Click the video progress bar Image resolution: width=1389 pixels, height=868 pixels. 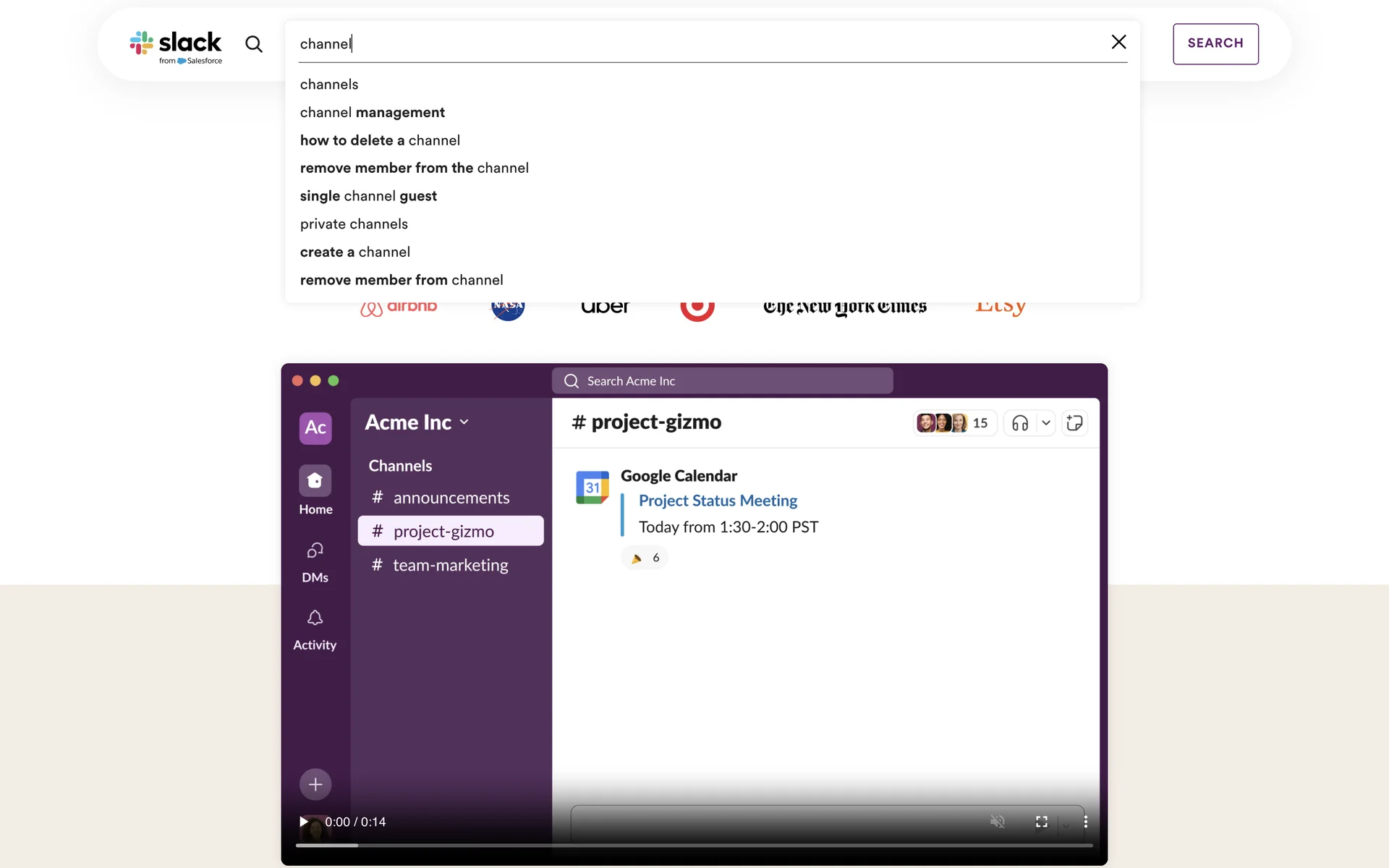pos(693,845)
